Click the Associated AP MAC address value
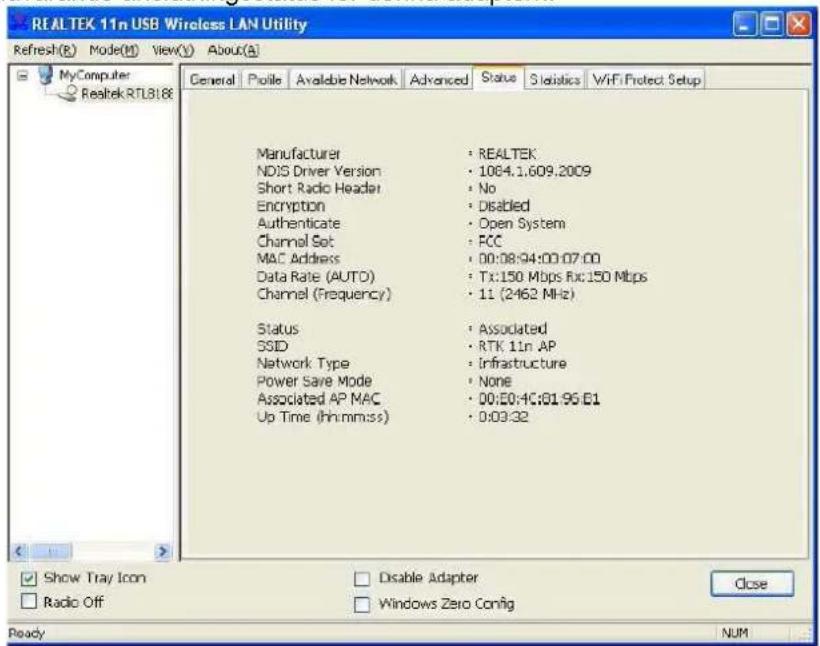This screenshot has width=820, height=646. click(539, 399)
